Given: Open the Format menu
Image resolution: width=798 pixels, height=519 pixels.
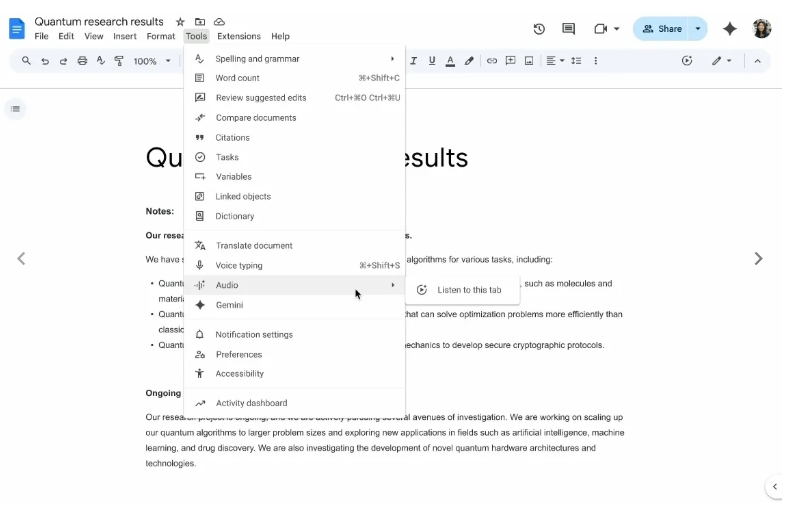Looking at the screenshot, I should (x=161, y=36).
